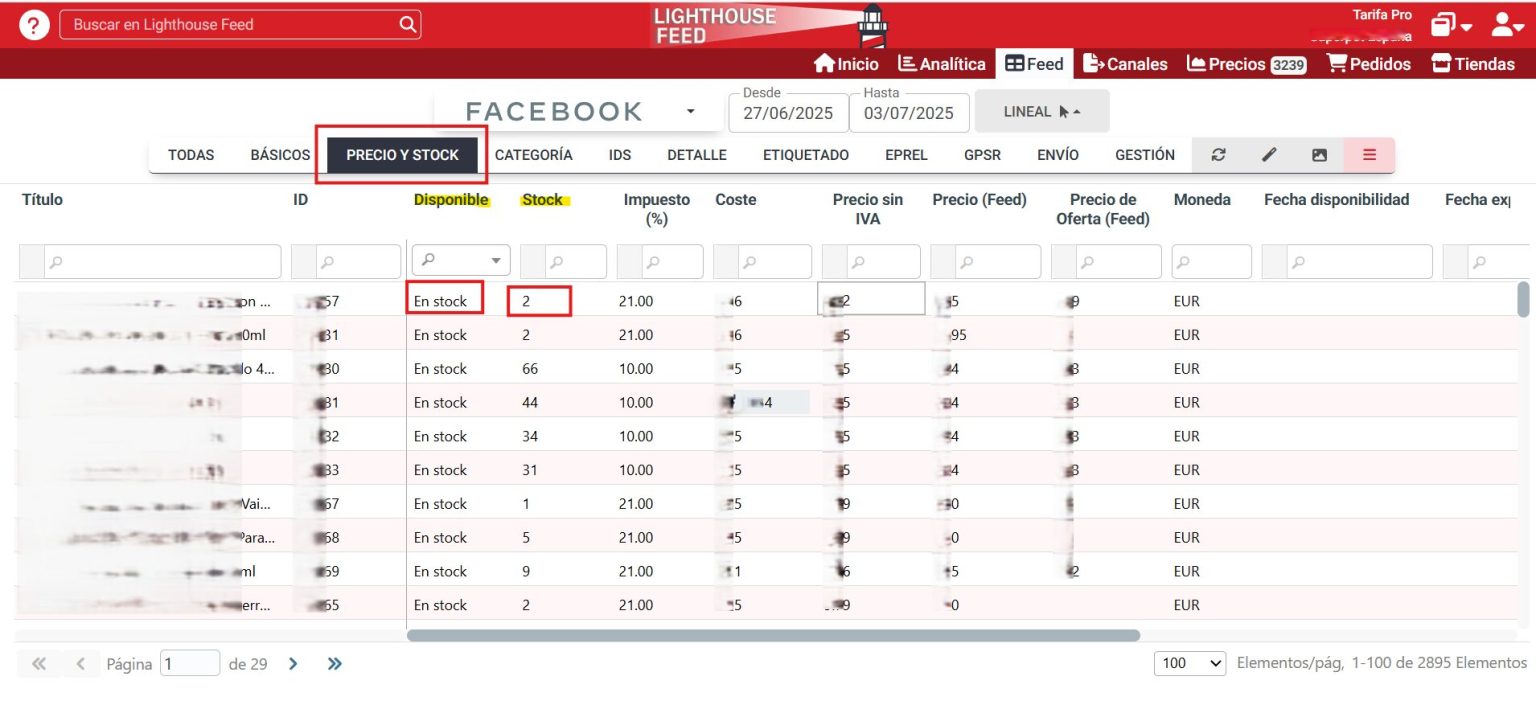This screenshot has width=1536, height=701.
Task: Open the Disponible filter dropdown
Action: (x=461, y=261)
